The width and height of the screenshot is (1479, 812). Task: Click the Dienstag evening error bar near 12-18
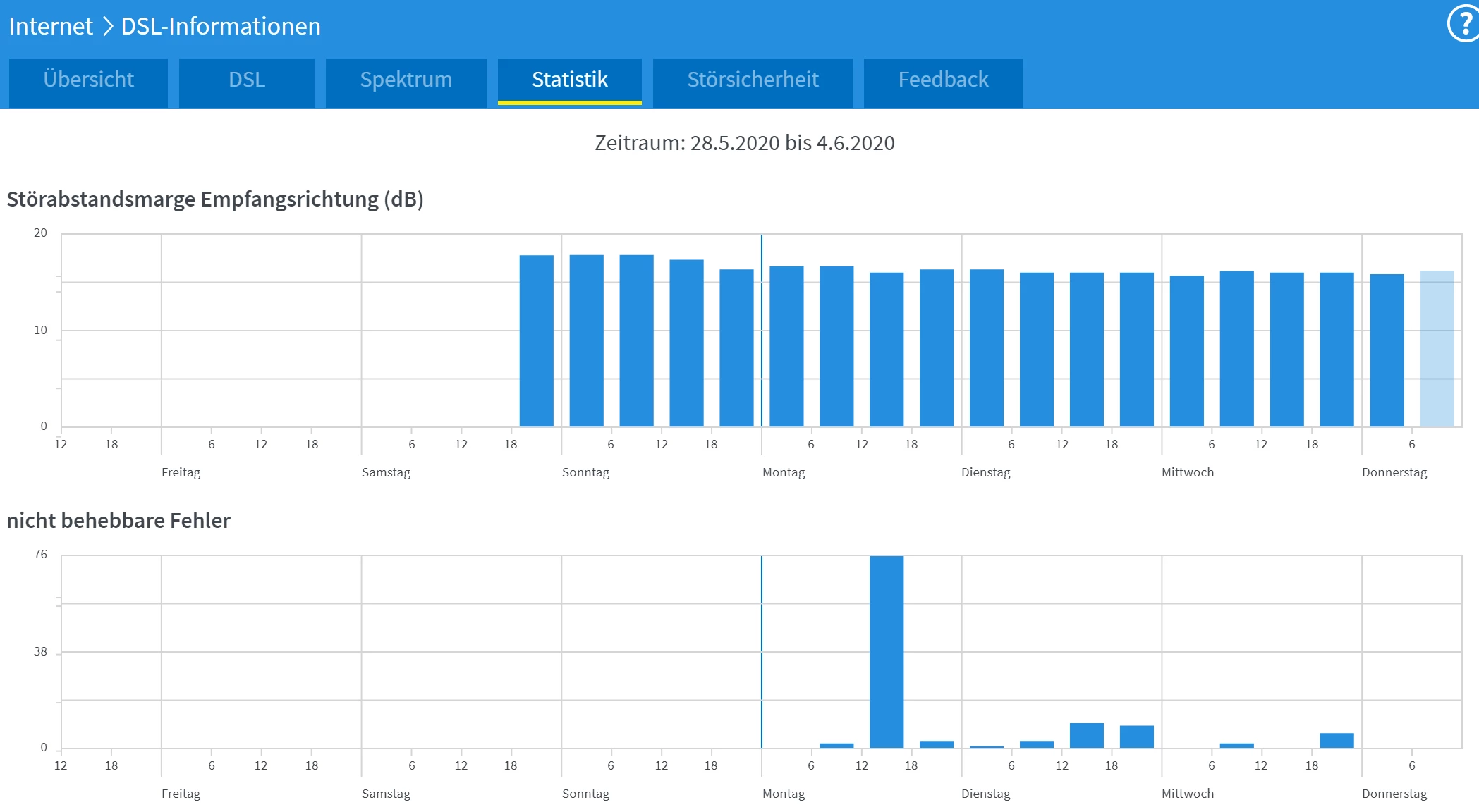(1086, 735)
